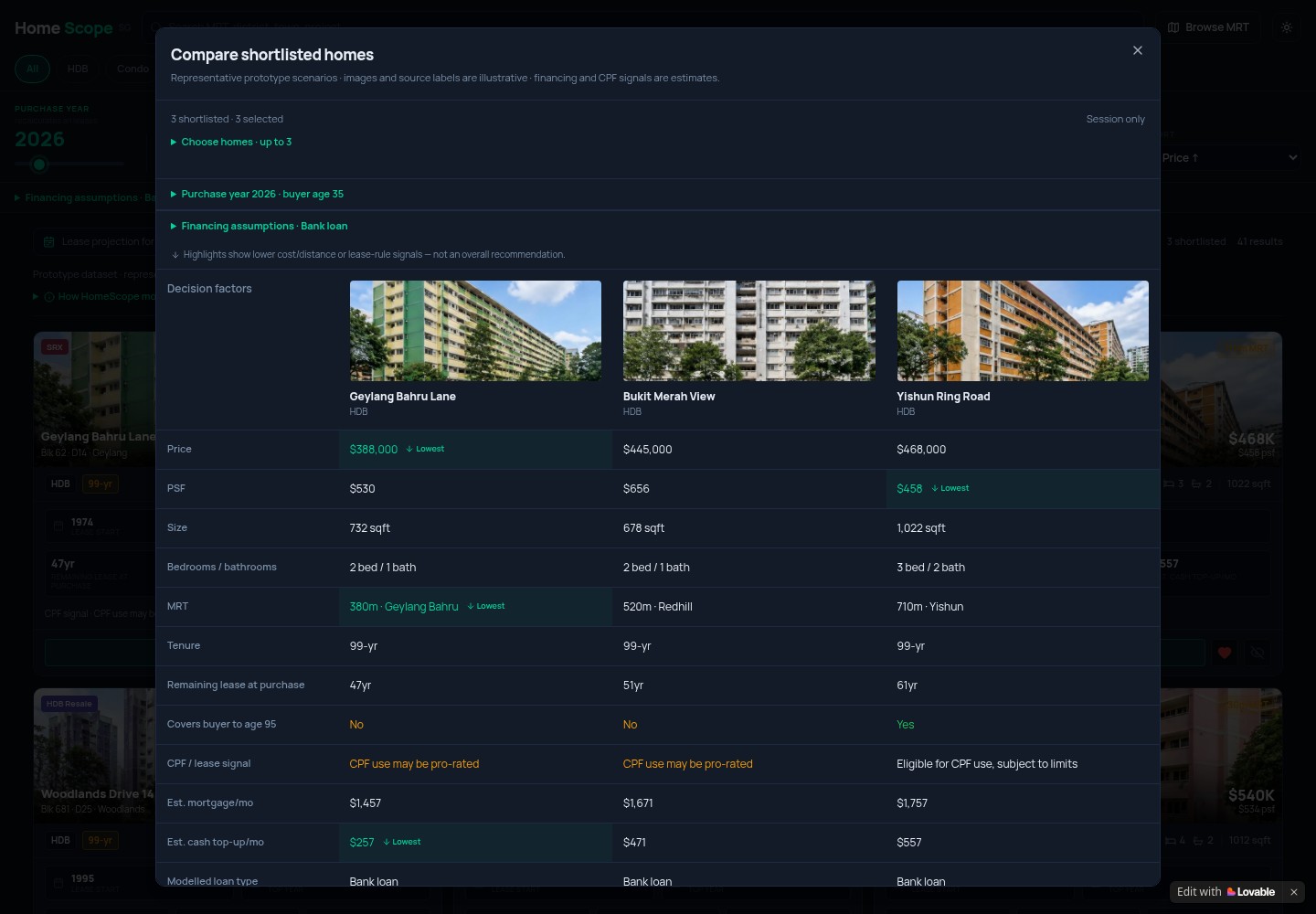Click the crossed-eye hide listing icon
This screenshot has height=914, width=1316.
1258,653
